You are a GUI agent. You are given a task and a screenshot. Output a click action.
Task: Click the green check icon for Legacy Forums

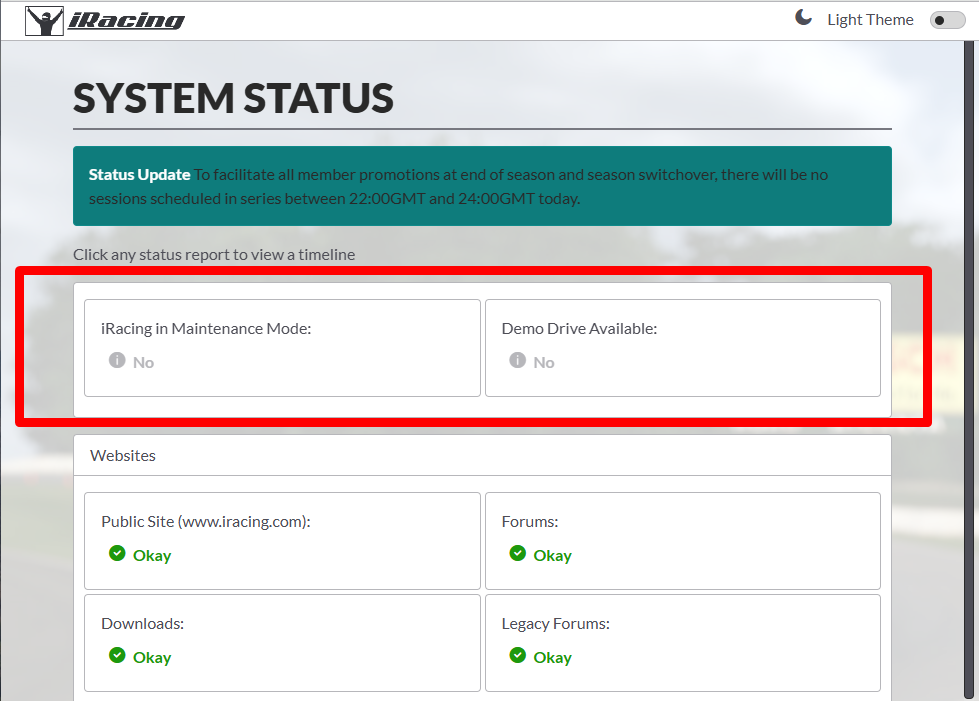(518, 655)
